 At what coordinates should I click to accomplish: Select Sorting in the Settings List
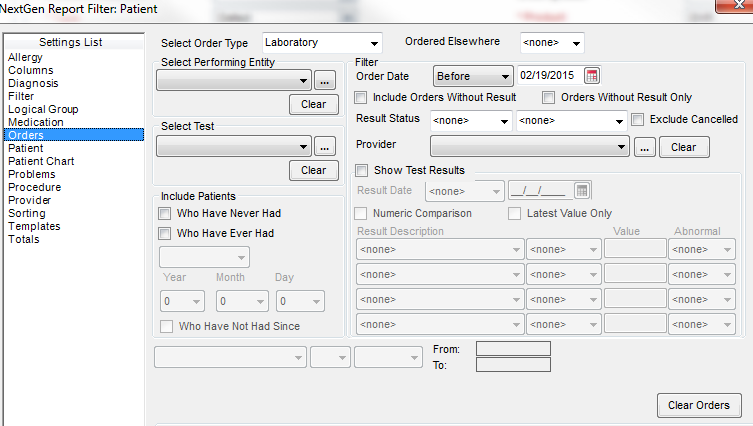(27, 213)
